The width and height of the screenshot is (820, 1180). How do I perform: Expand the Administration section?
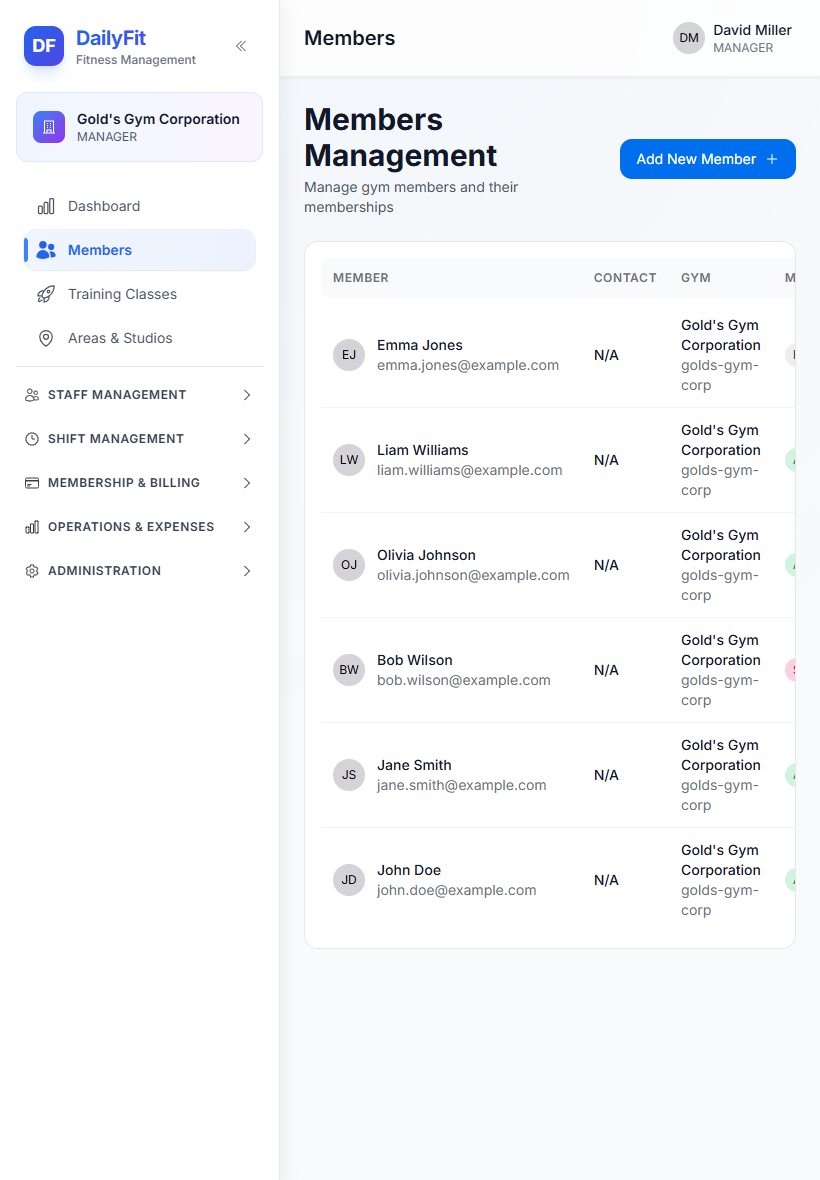point(139,571)
